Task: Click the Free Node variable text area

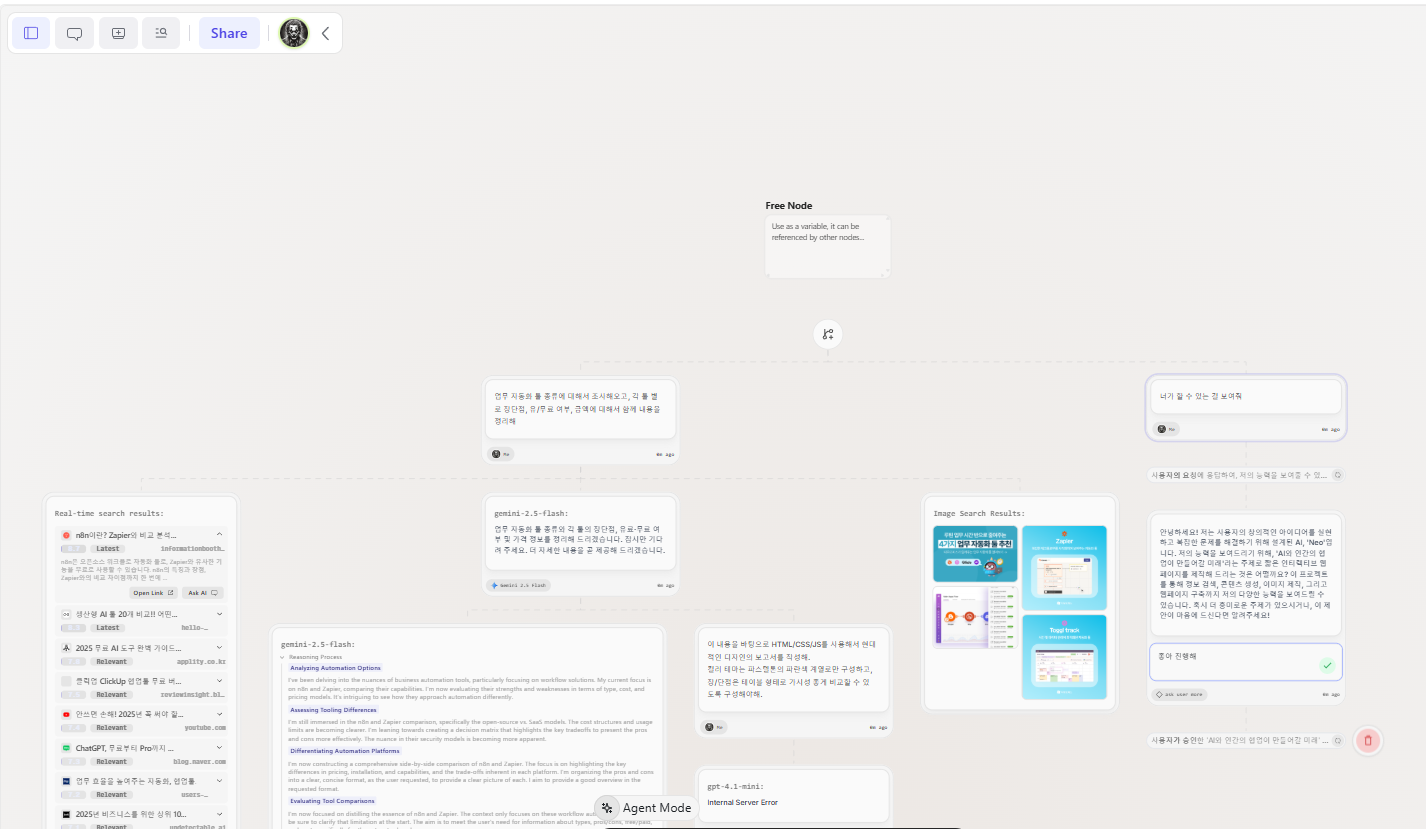Action: pyautogui.click(x=827, y=246)
